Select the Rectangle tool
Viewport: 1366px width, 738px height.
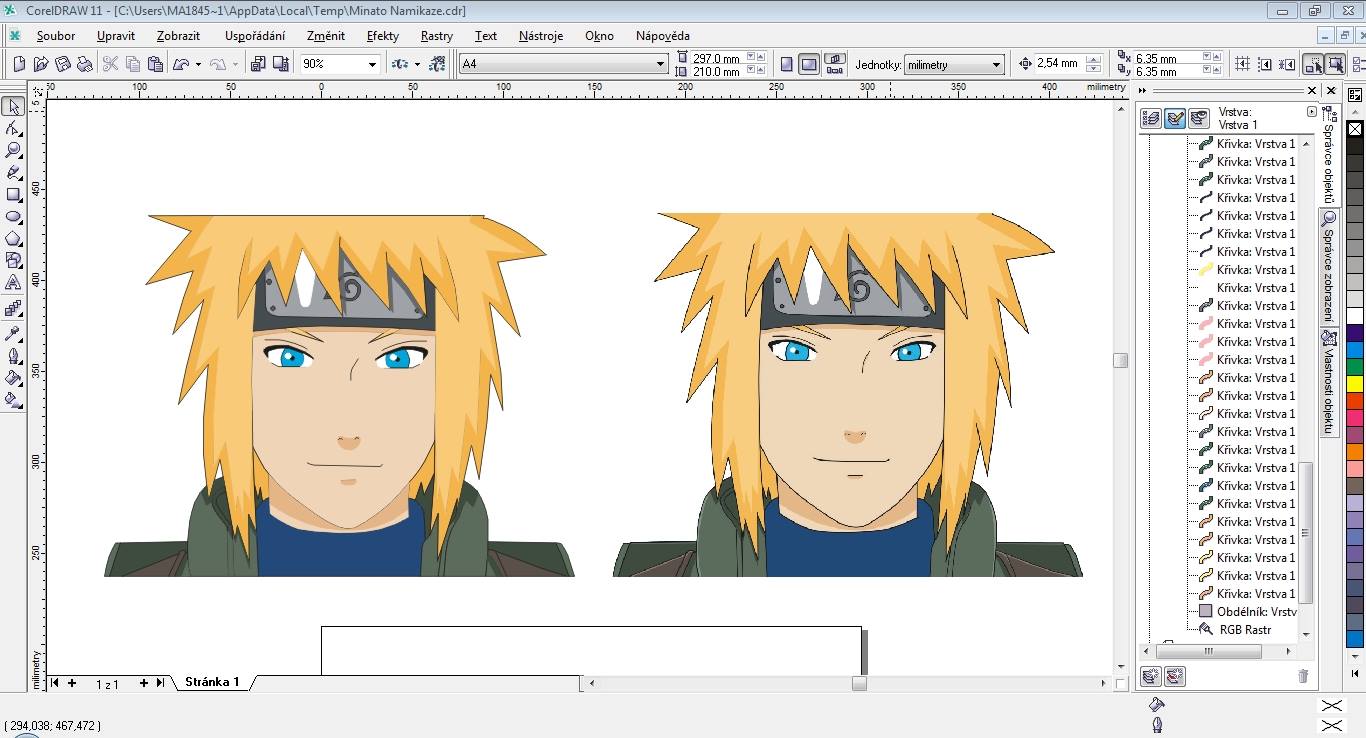click(x=13, y=194)
